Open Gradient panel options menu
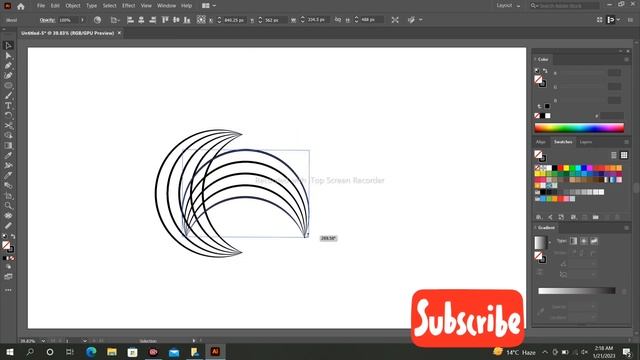Screen dimensions: 640x360 point(627,228)
